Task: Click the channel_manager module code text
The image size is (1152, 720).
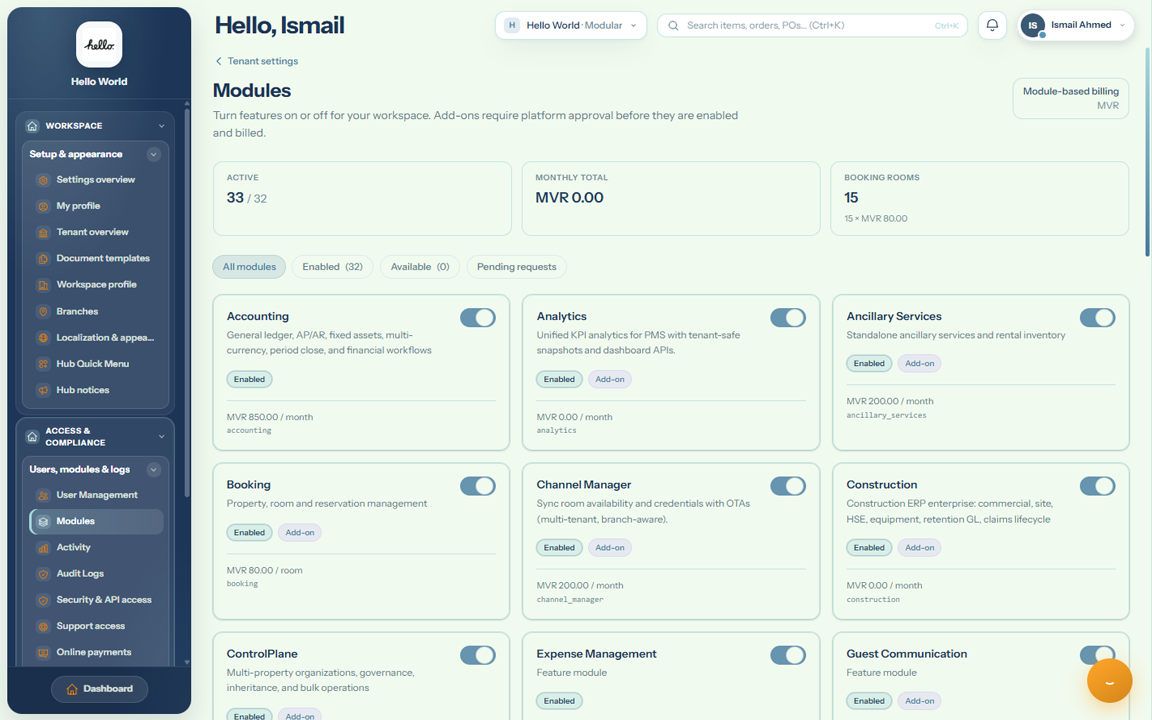Action: pos(569,600)
